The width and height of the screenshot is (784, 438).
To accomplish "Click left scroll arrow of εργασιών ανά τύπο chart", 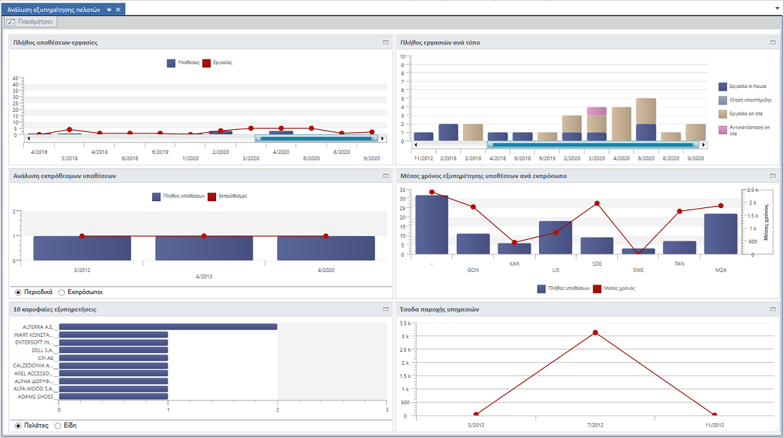I will (416, 145).
